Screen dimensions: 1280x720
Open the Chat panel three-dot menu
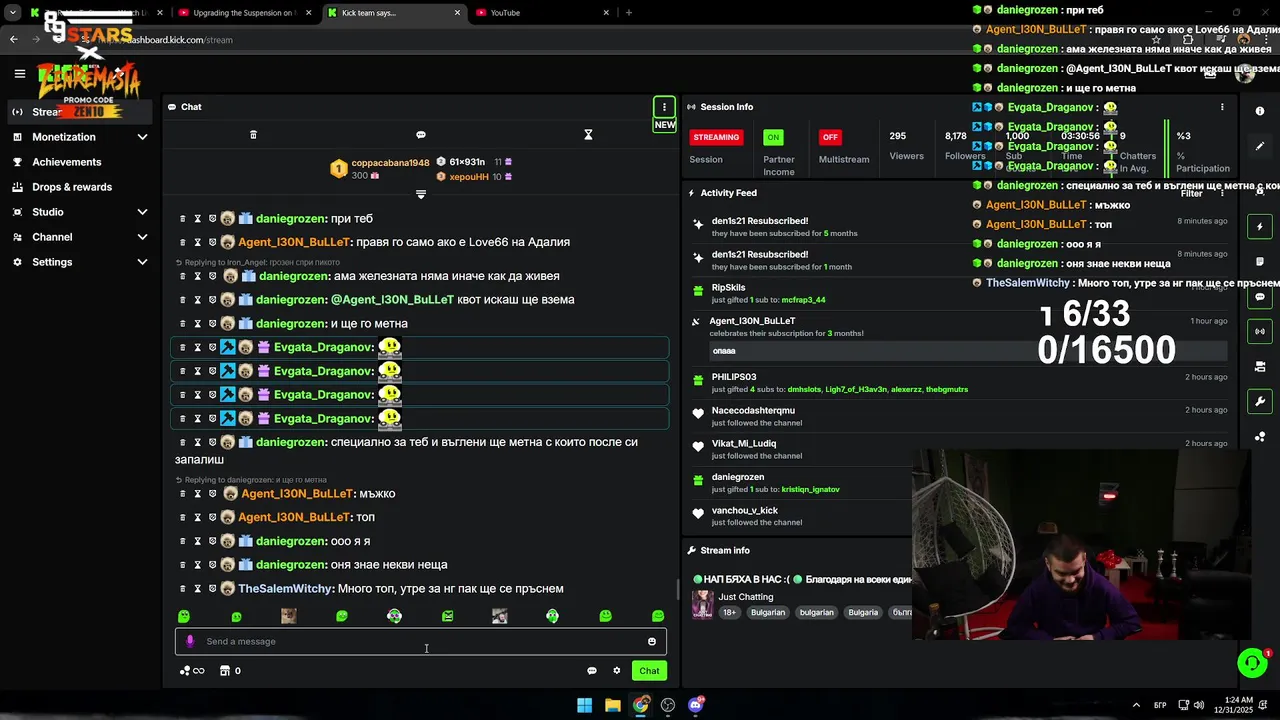(x=664, y=107)
